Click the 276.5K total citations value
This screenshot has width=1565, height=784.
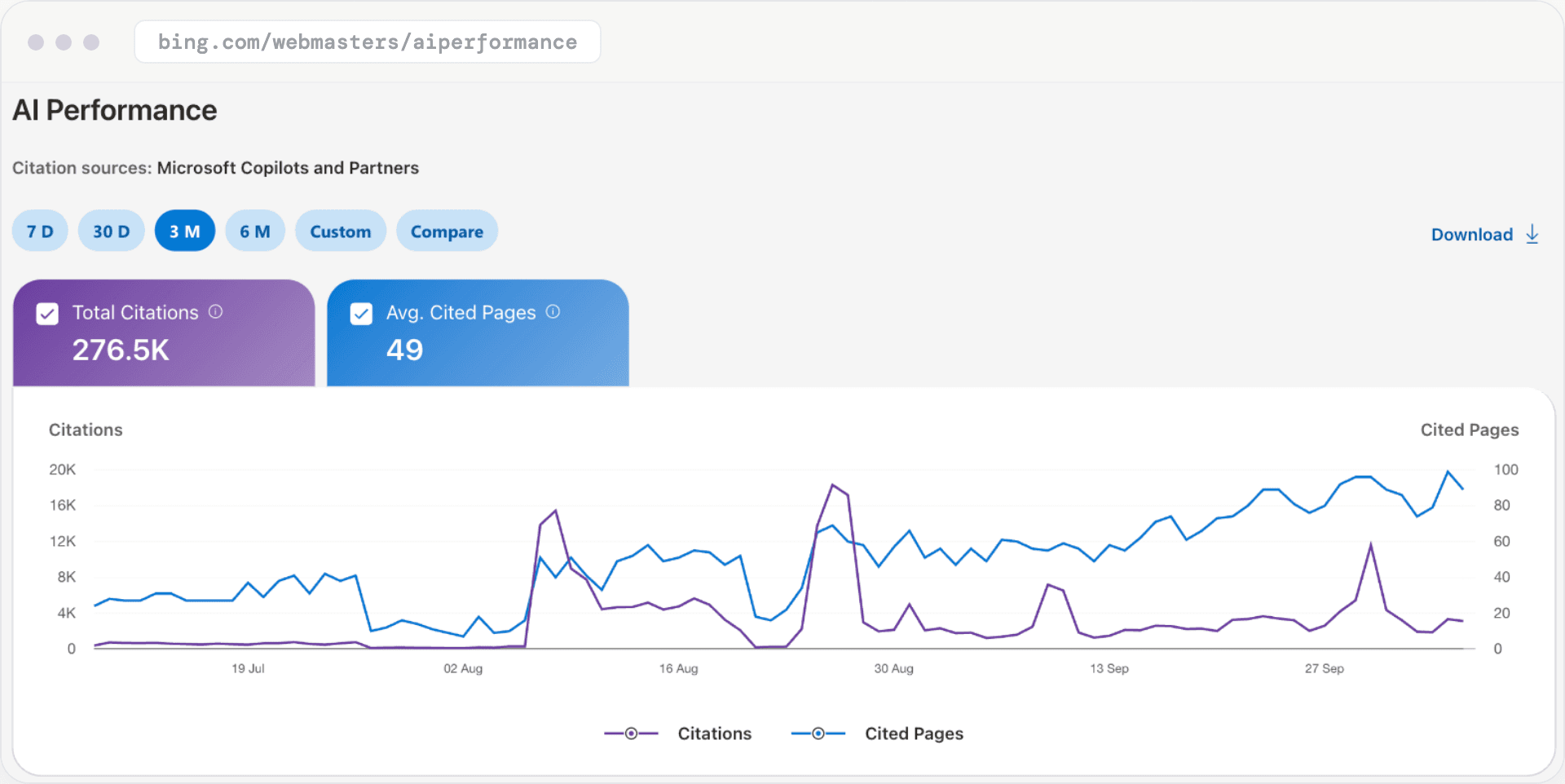[x=121, y=350]
